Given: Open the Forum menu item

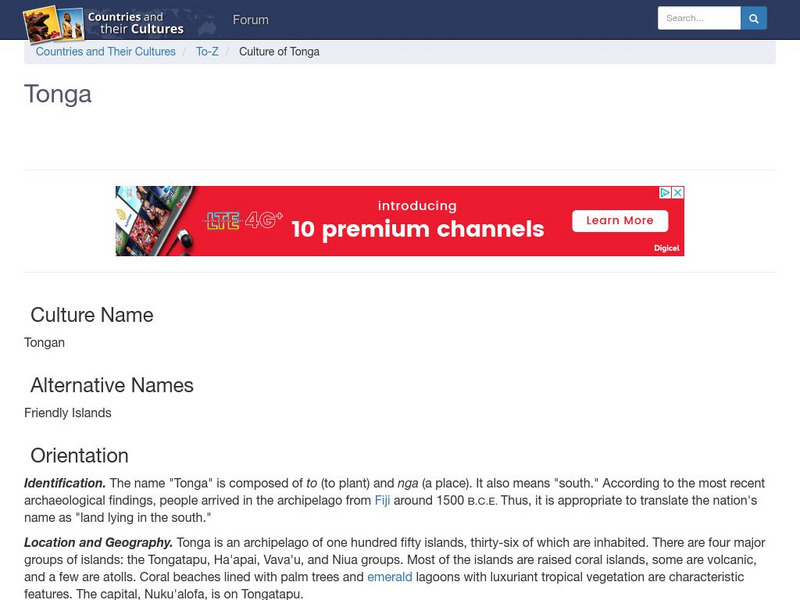Looking at the screenshot, I should (251, 20).
